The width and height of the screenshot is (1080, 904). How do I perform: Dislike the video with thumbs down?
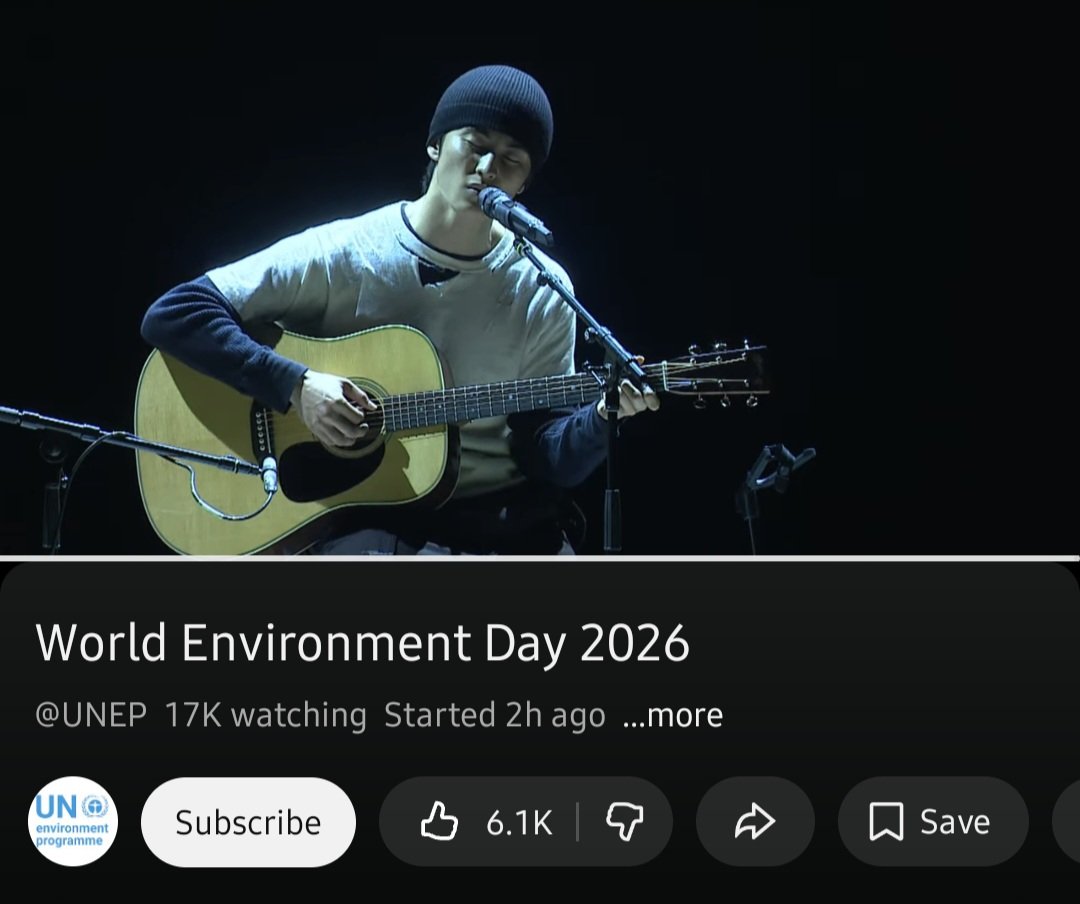click(x=625, y=822)
